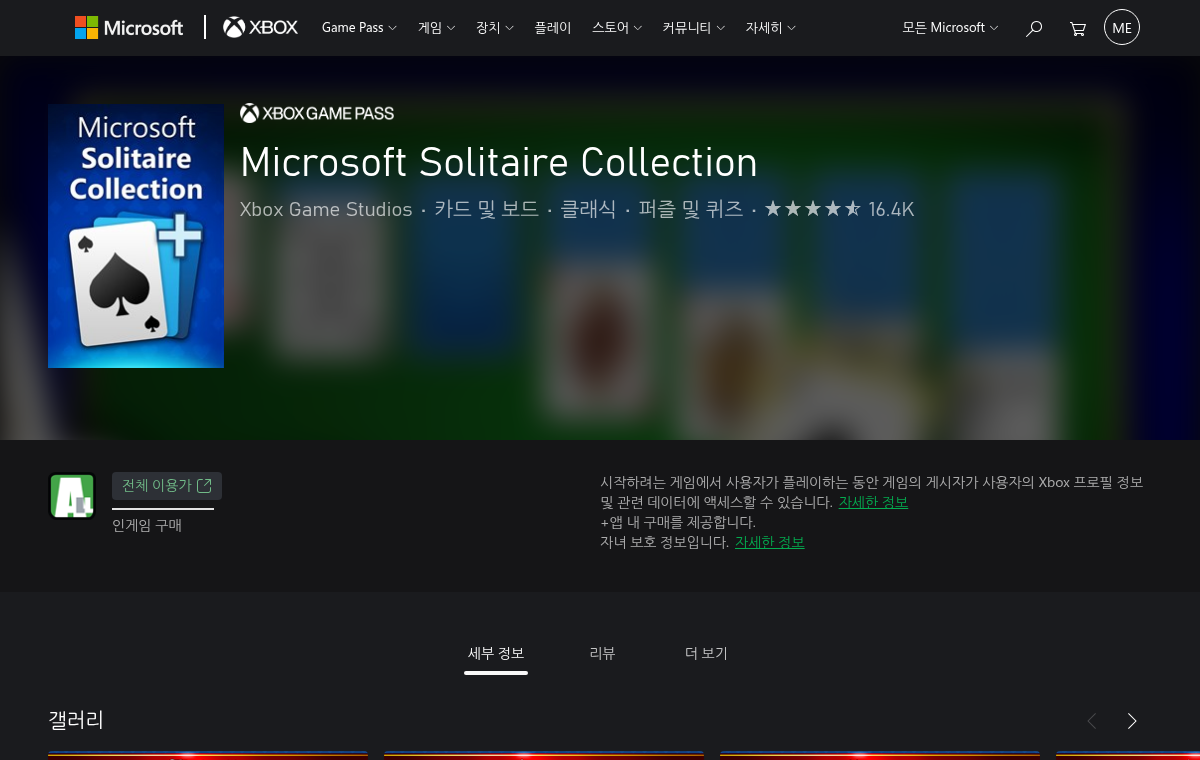This screenshot has width=1200, height=760.
Task: Expand the 게임 menu
Action: (x=436, y=28)
